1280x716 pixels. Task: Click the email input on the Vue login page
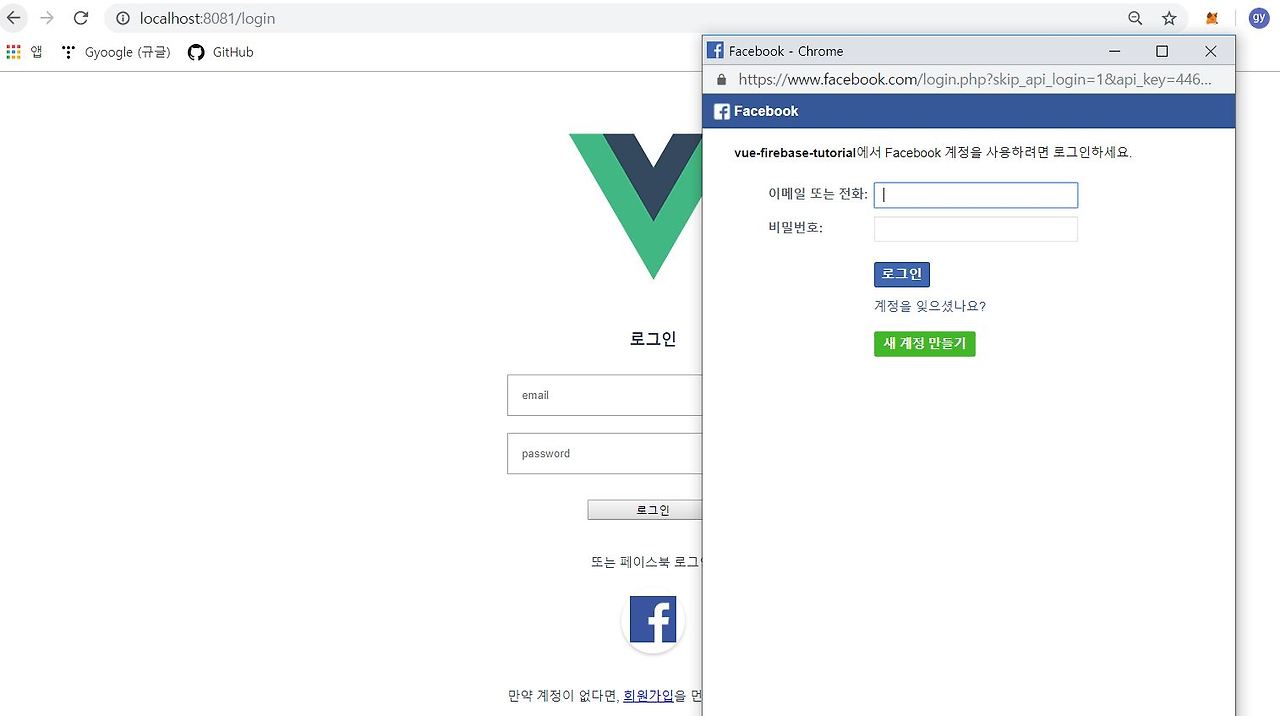[x=605, y=395]
